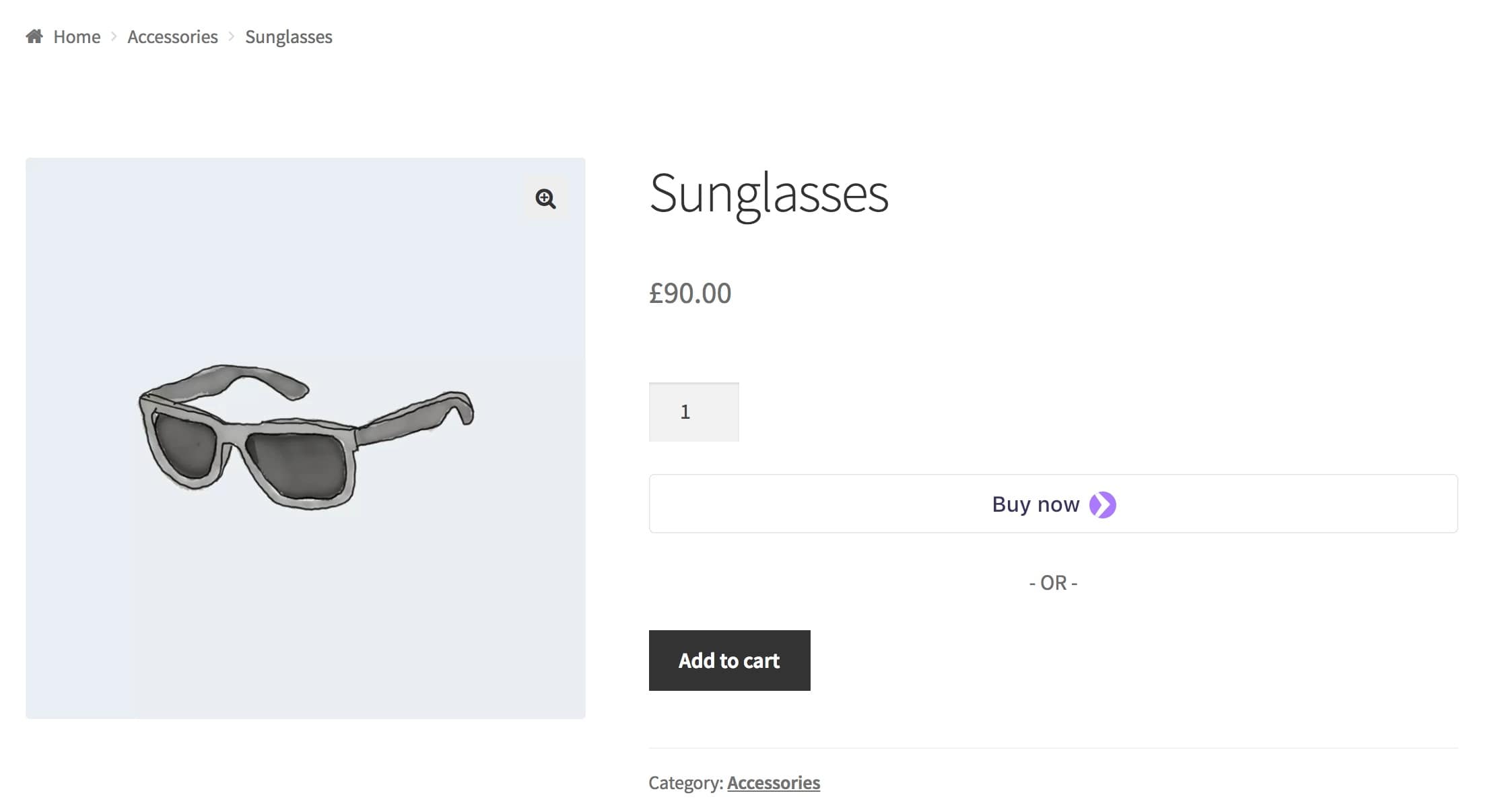This screenshot has height=812, width=1496.
Task: Click the Sunglasses product title heading
Action: (768, 194)
